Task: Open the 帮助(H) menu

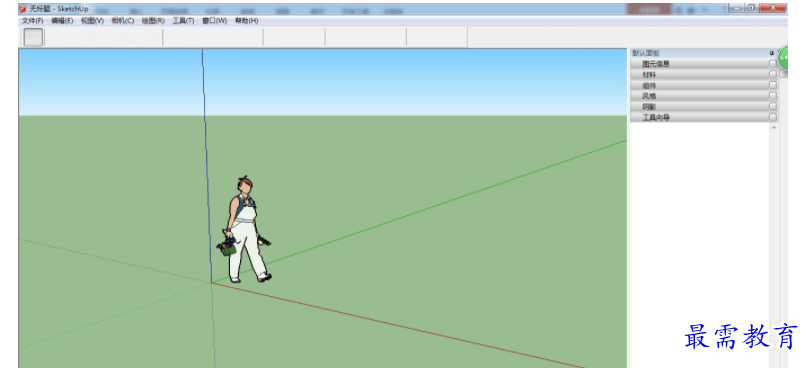Action: coord(246,21)
